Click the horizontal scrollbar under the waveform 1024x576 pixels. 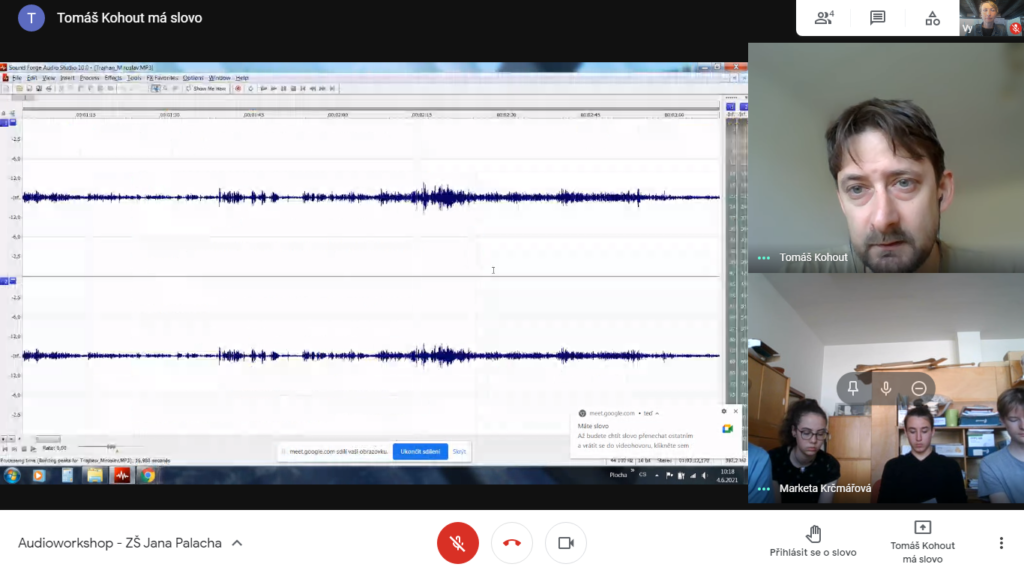[48, 439]
